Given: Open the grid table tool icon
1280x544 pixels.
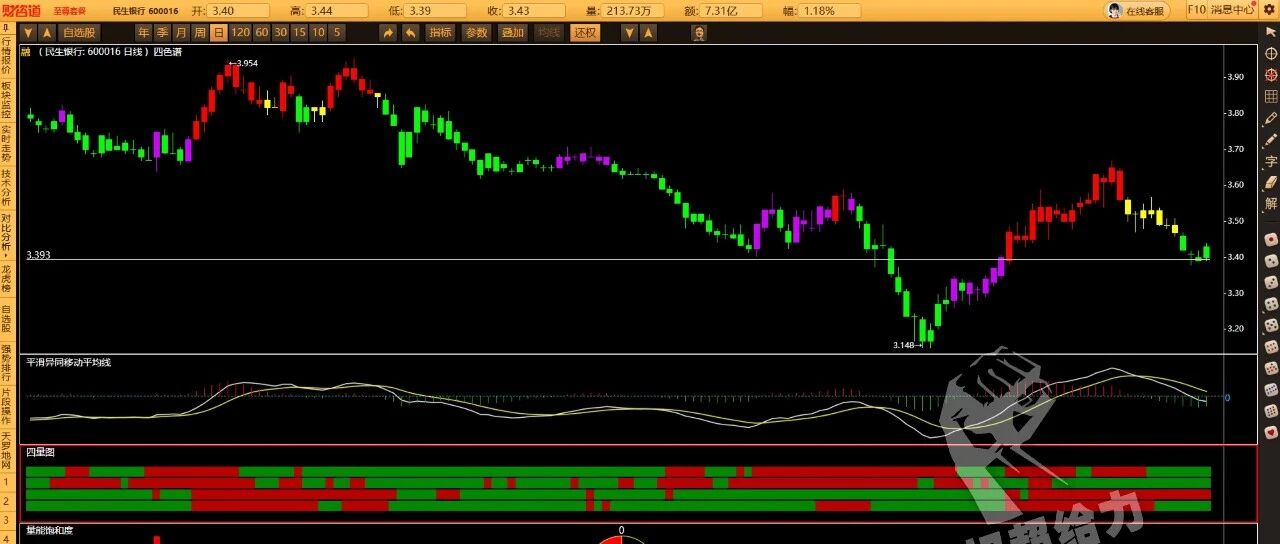Looking at the screenshot, I should coord(1271,96).
